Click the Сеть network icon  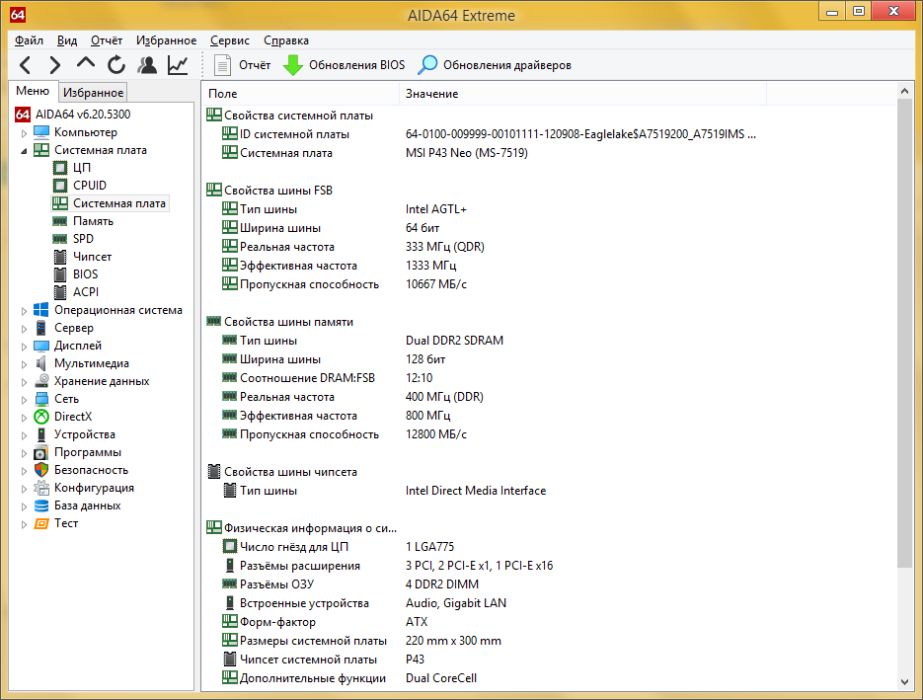(x=41, y=399)
